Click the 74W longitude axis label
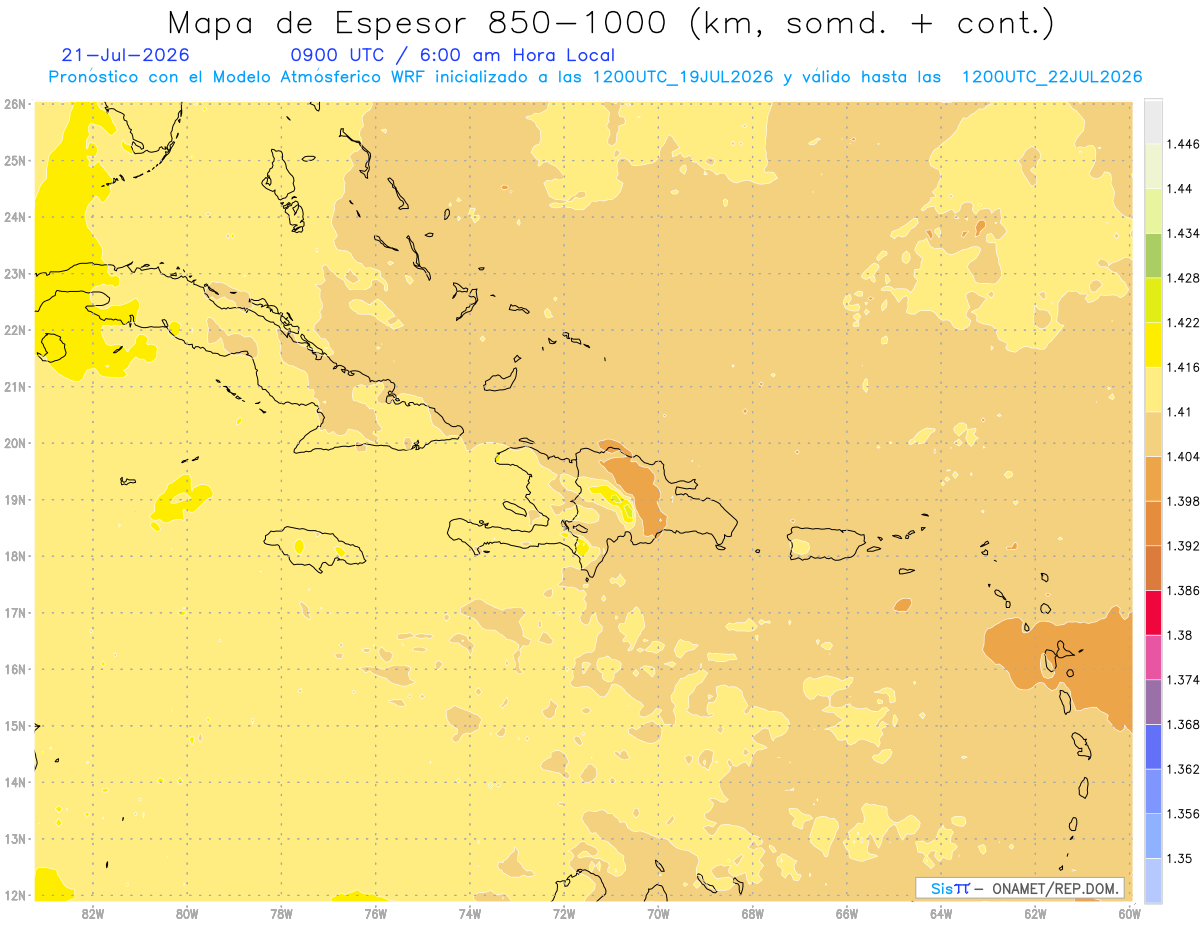The width and height of the screenshot is (1200, 927). point(470,912)
